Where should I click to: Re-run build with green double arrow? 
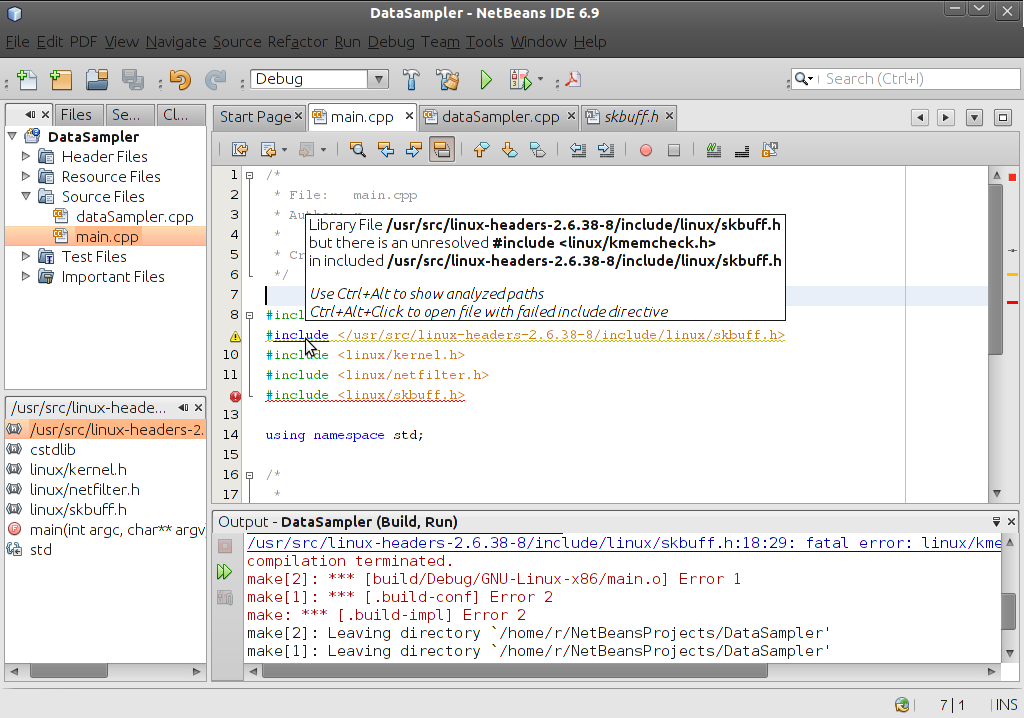[x=225, y=572]
